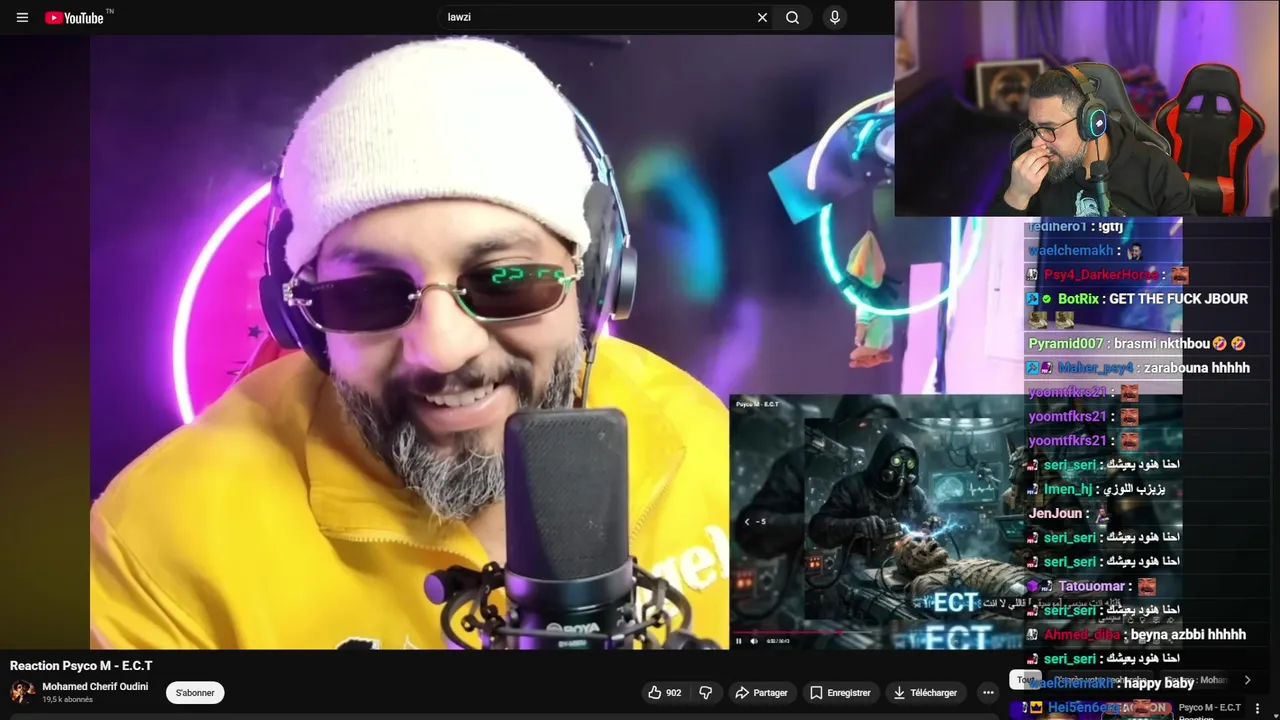The height and width of the screenshot is (720, 1280).
Task: Show more filter chips with the right chevron
Action: click(1247, 680)
